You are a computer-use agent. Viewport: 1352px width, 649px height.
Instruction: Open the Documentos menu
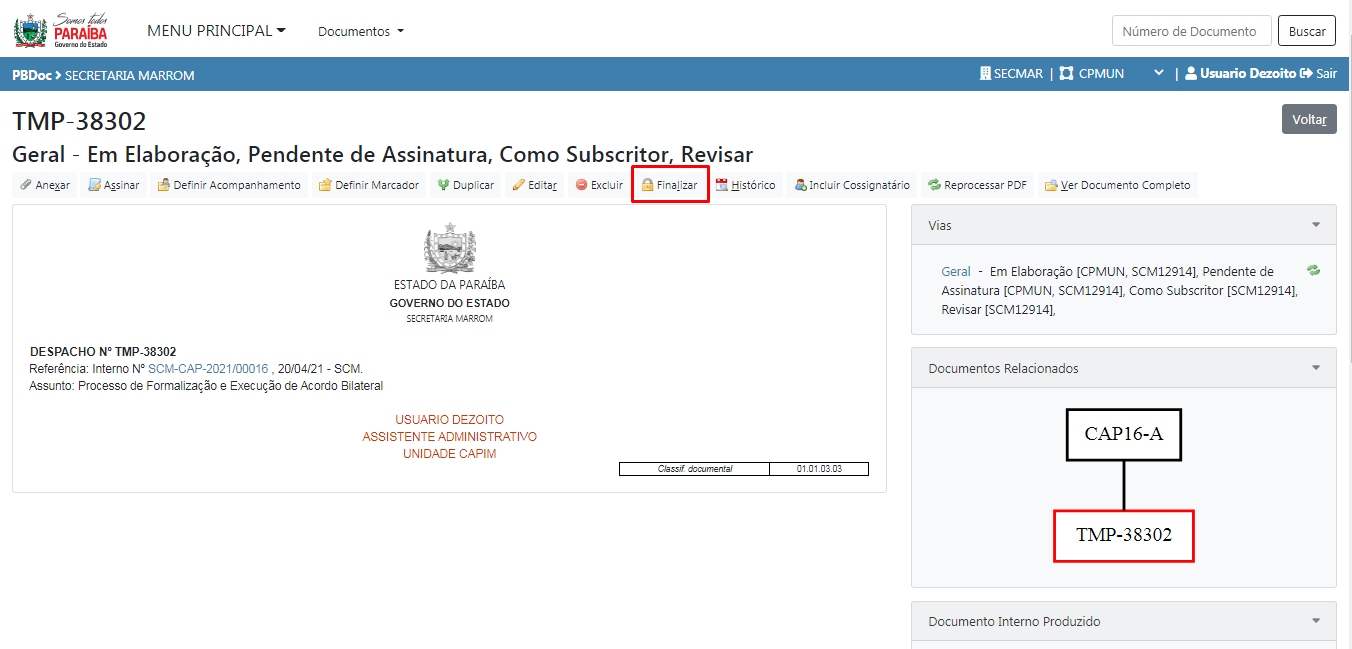point(361,31)
